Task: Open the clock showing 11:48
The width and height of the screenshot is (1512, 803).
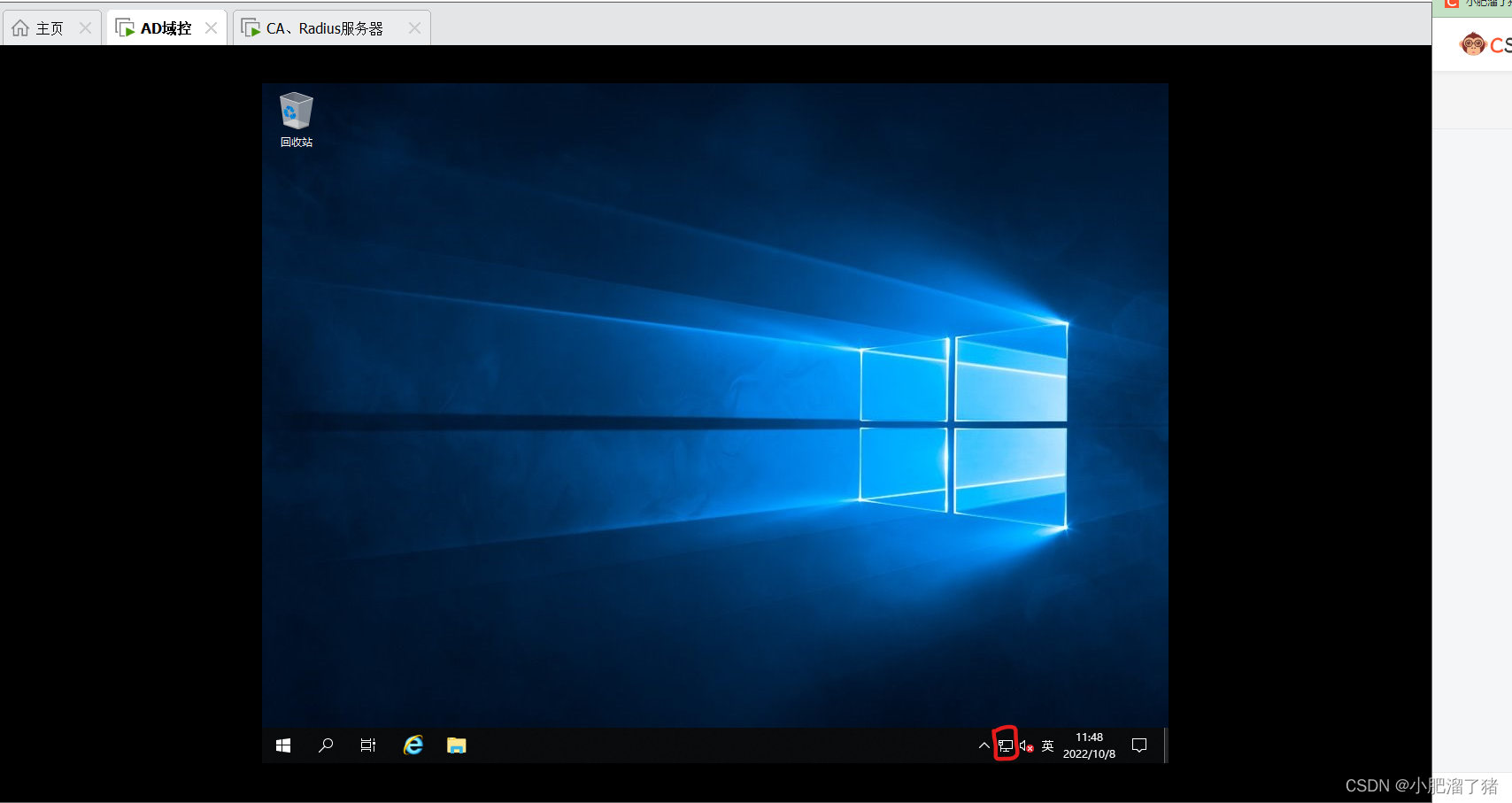Action: click(x=1089, y=745)
